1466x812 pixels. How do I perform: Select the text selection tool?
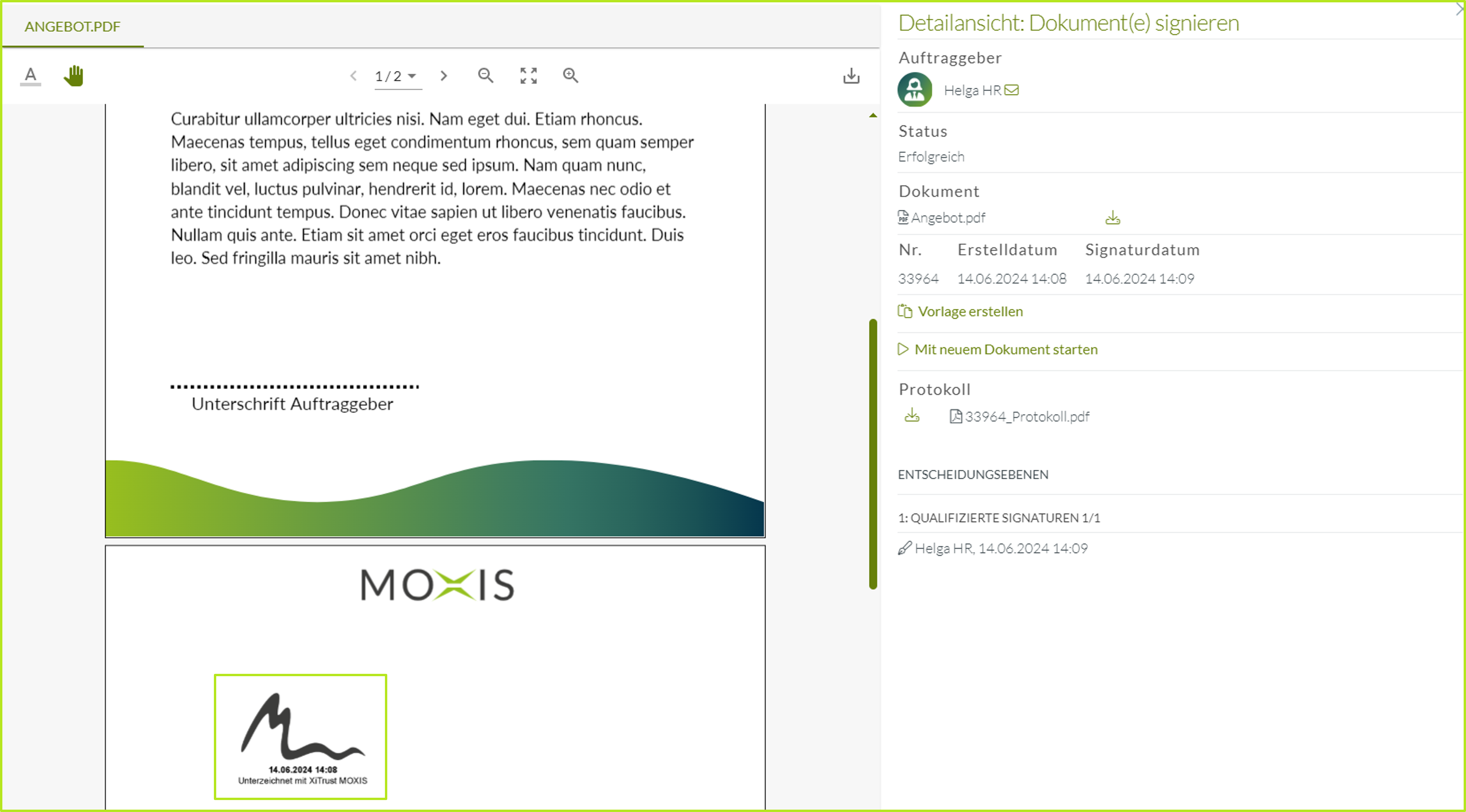(31, 75)
